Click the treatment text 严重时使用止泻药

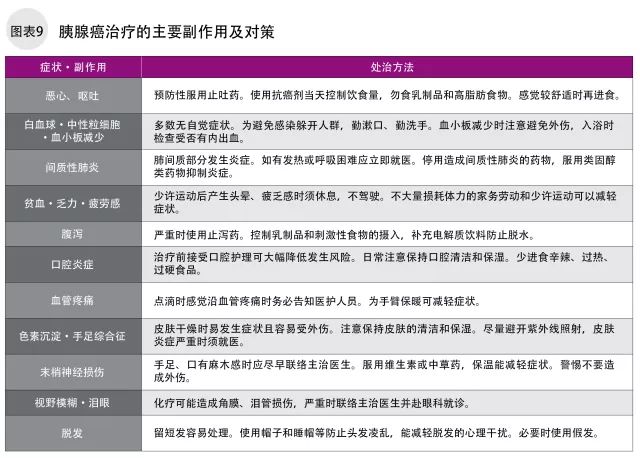197,235
